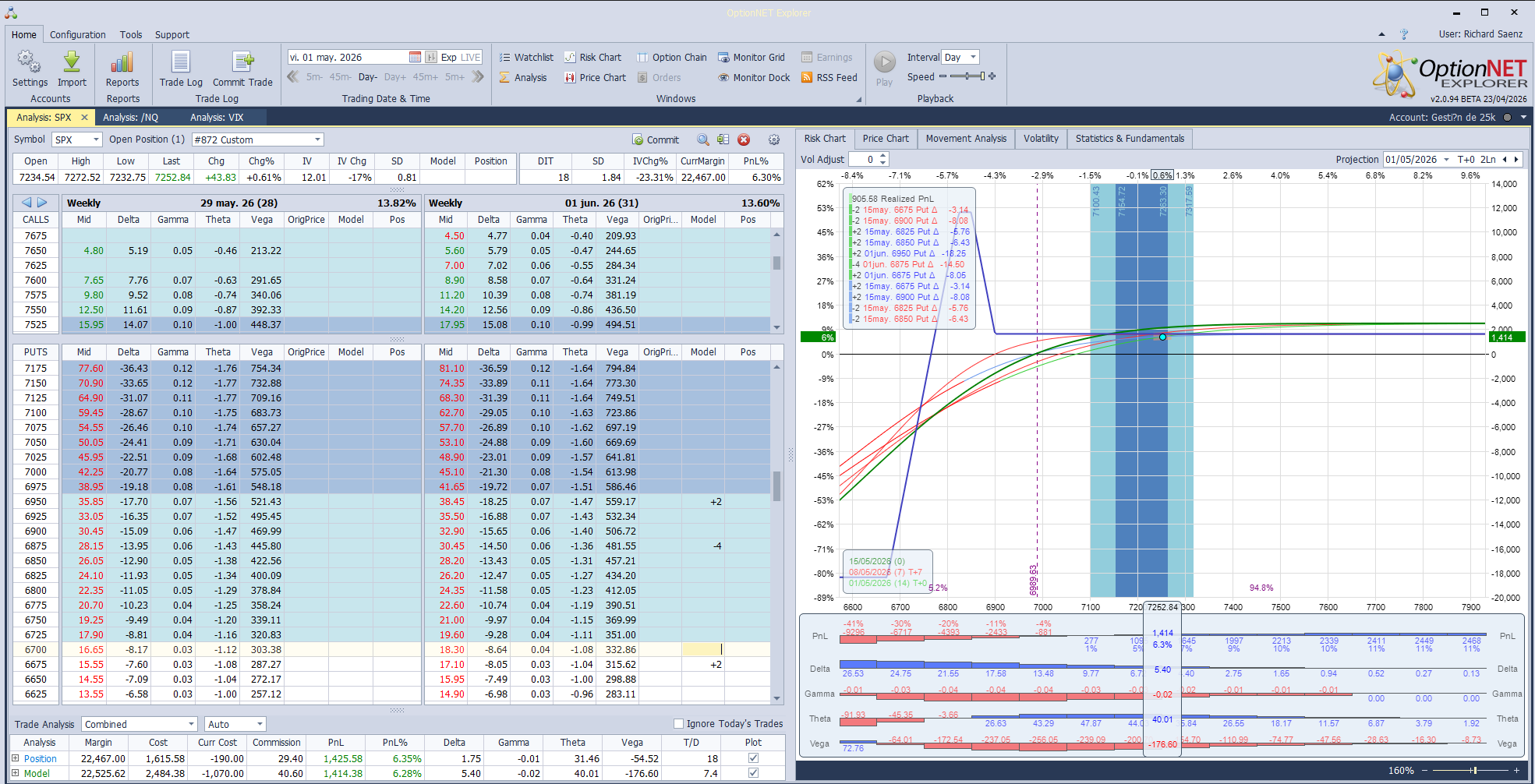
Task: Click the bar-chart icon next to the date calendar
Action: click(x=430, y=57)
